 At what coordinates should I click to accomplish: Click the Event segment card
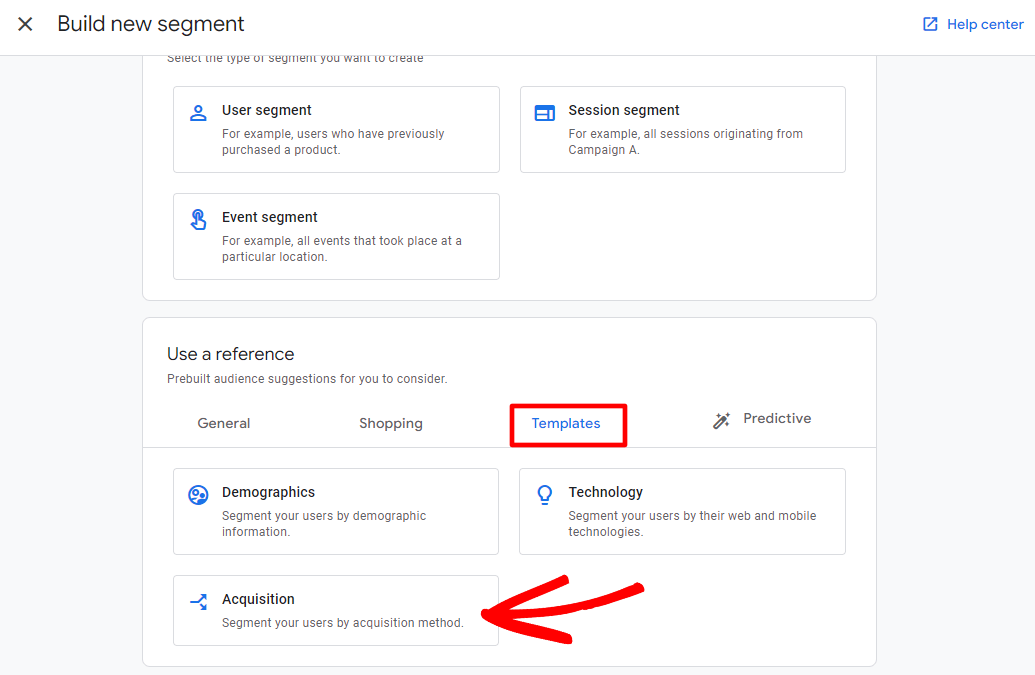(336, 236)
